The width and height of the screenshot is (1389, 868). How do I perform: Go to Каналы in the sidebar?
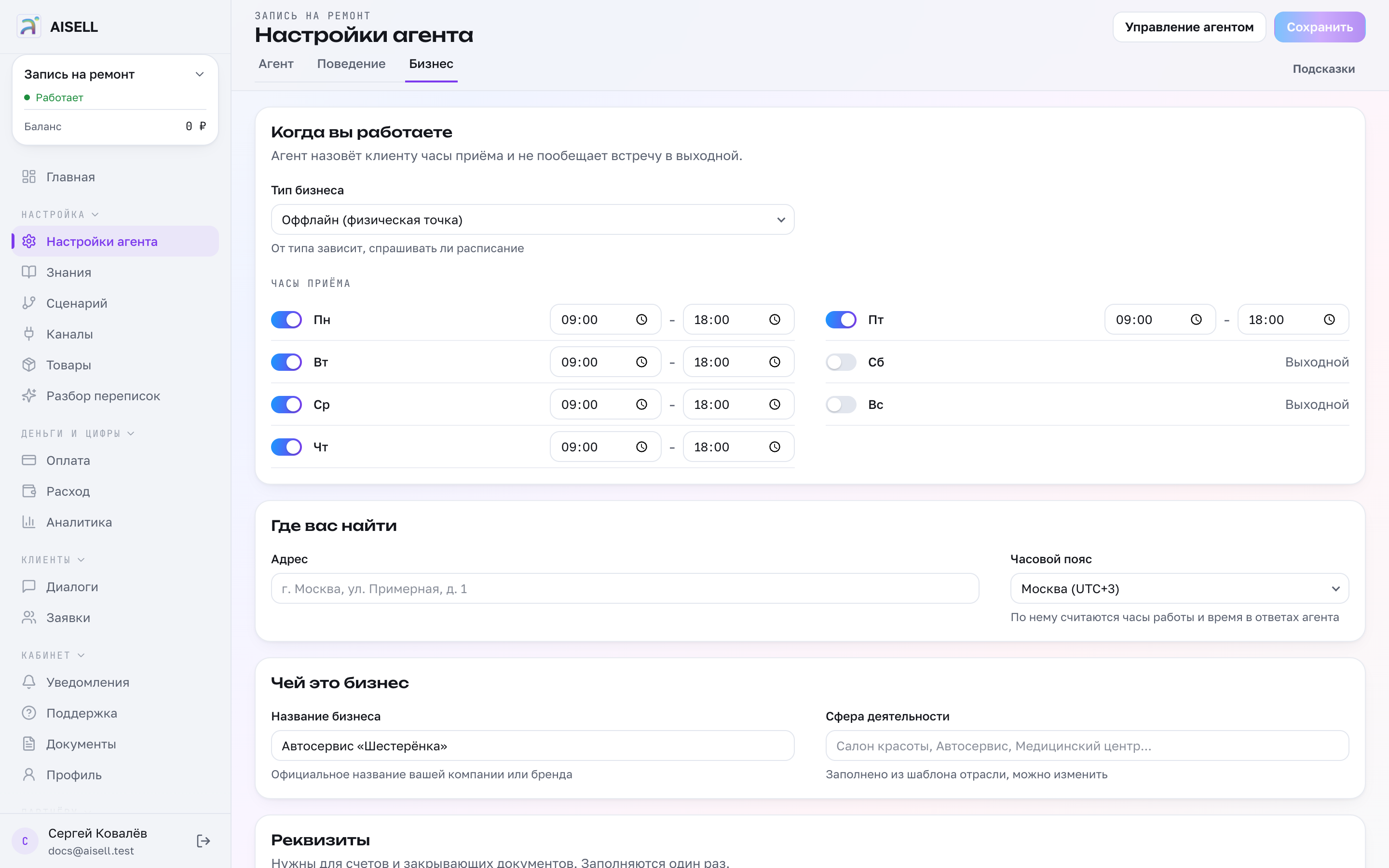pos(115,334)
